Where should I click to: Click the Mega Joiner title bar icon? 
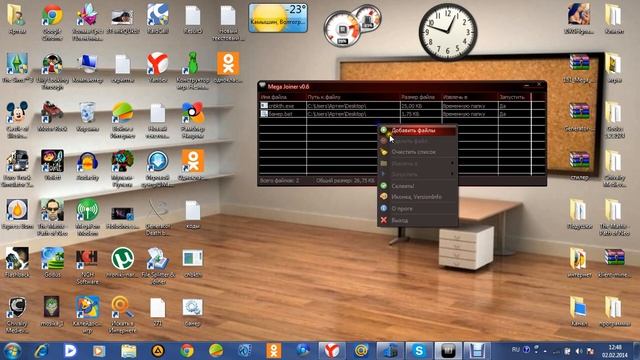click(262, 86)
